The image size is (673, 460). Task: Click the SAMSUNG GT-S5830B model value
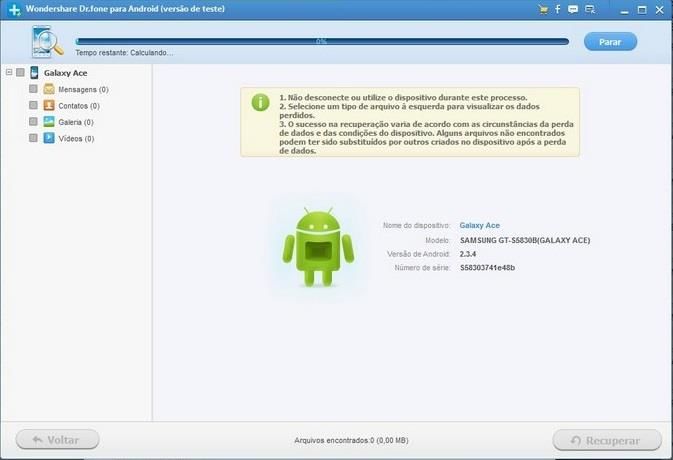tap(525, 240)
